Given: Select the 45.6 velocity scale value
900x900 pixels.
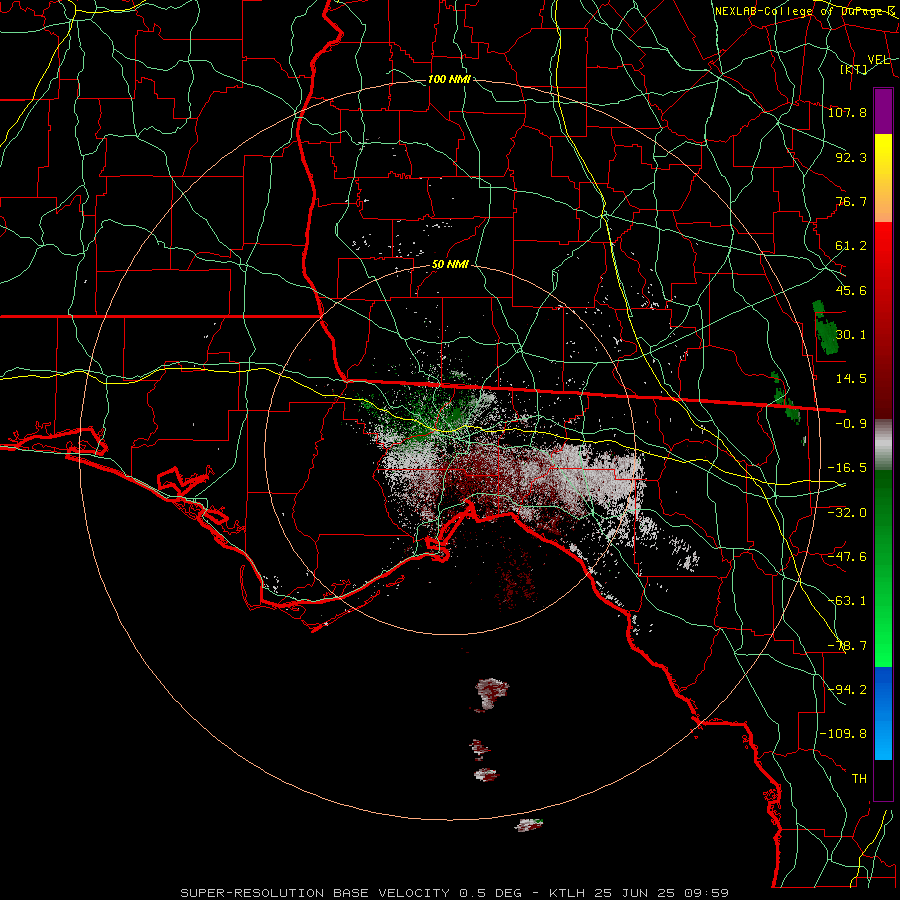Looking at the screenshot, I should click(x=851, y=290).
